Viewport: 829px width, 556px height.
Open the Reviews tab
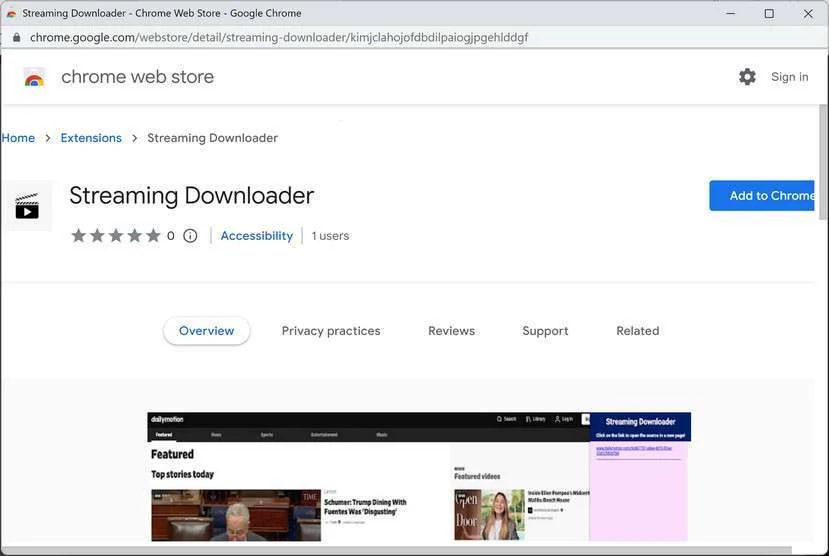tap(452, 331)
